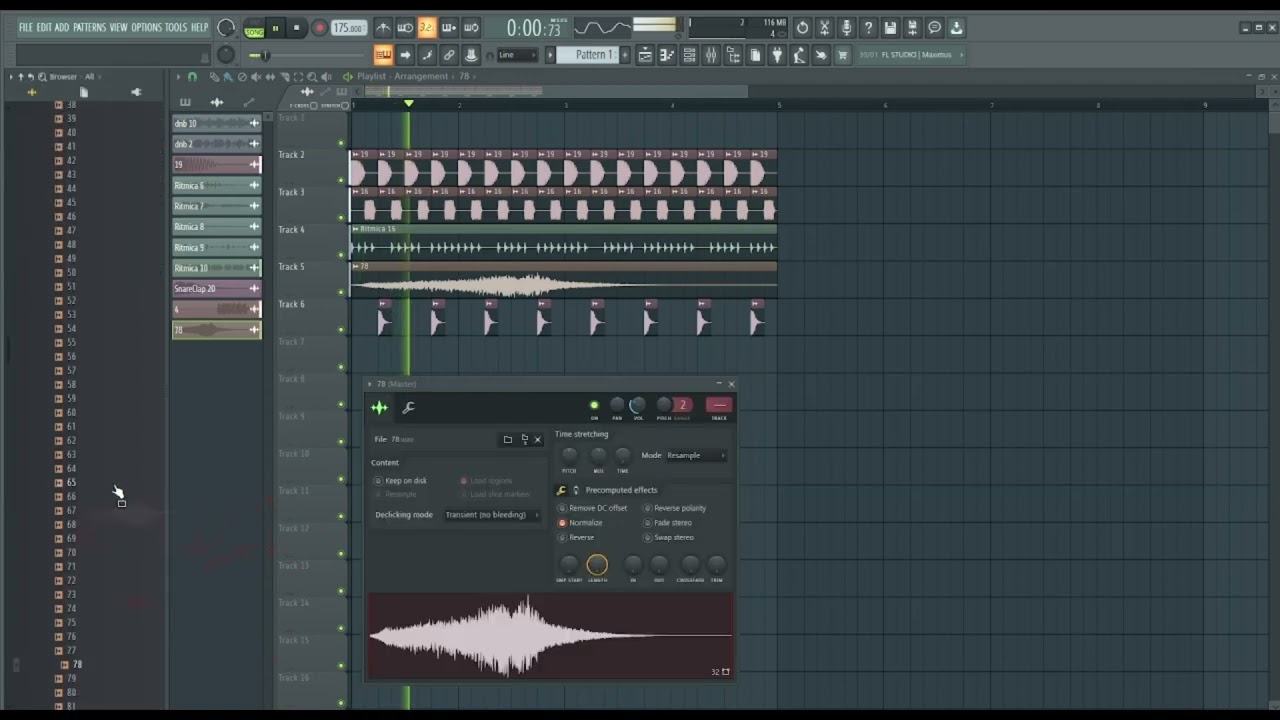Image resolution: width=1280 pixels, height=720 pixels.
Task: Open the mixer toolbar icon
Action: coord(711,55)
